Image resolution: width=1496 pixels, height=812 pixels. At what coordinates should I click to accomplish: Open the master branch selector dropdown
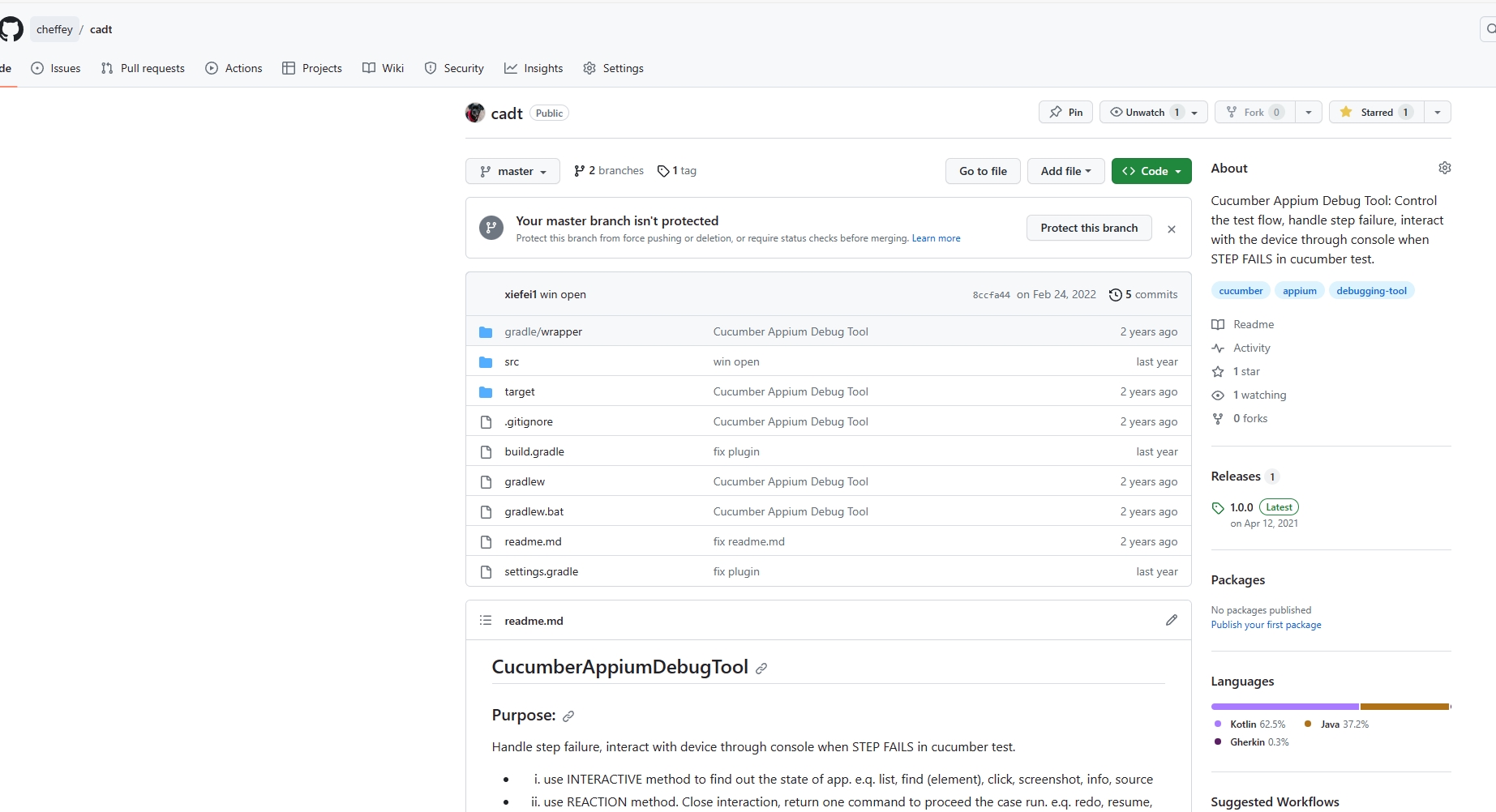(x=512, y=171)
